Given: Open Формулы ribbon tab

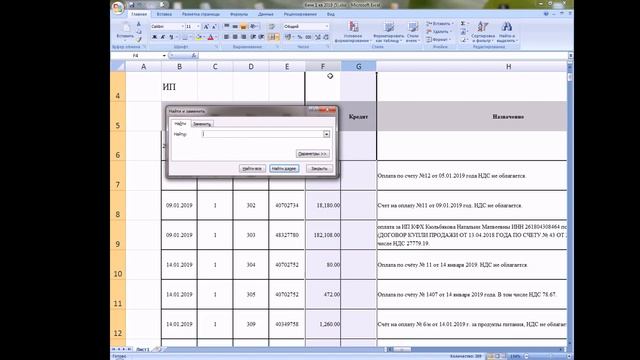Looking at the screenshot, I should 239,14.
